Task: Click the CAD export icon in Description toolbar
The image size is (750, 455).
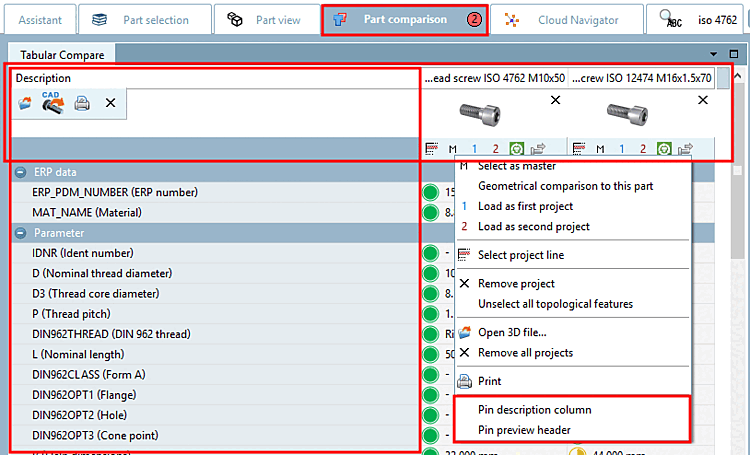Action: [53, 102]
